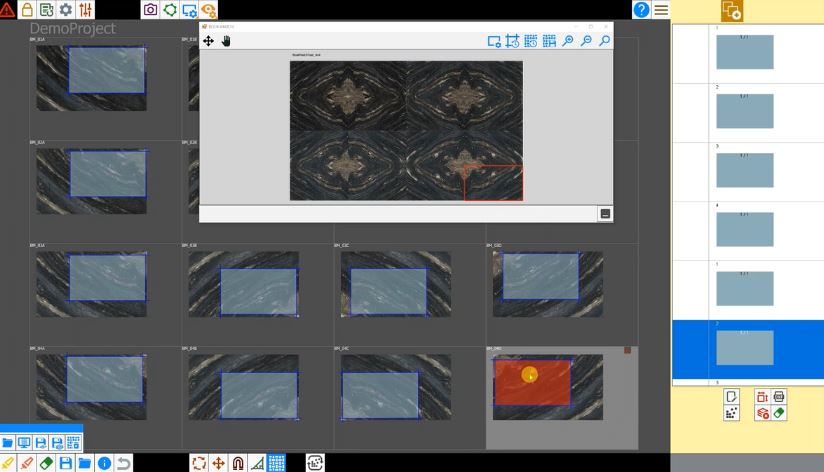Click the plain magnifier zoom-fit icon
Image resolution: width=824 pixels, height=472 pixels.
604,41
